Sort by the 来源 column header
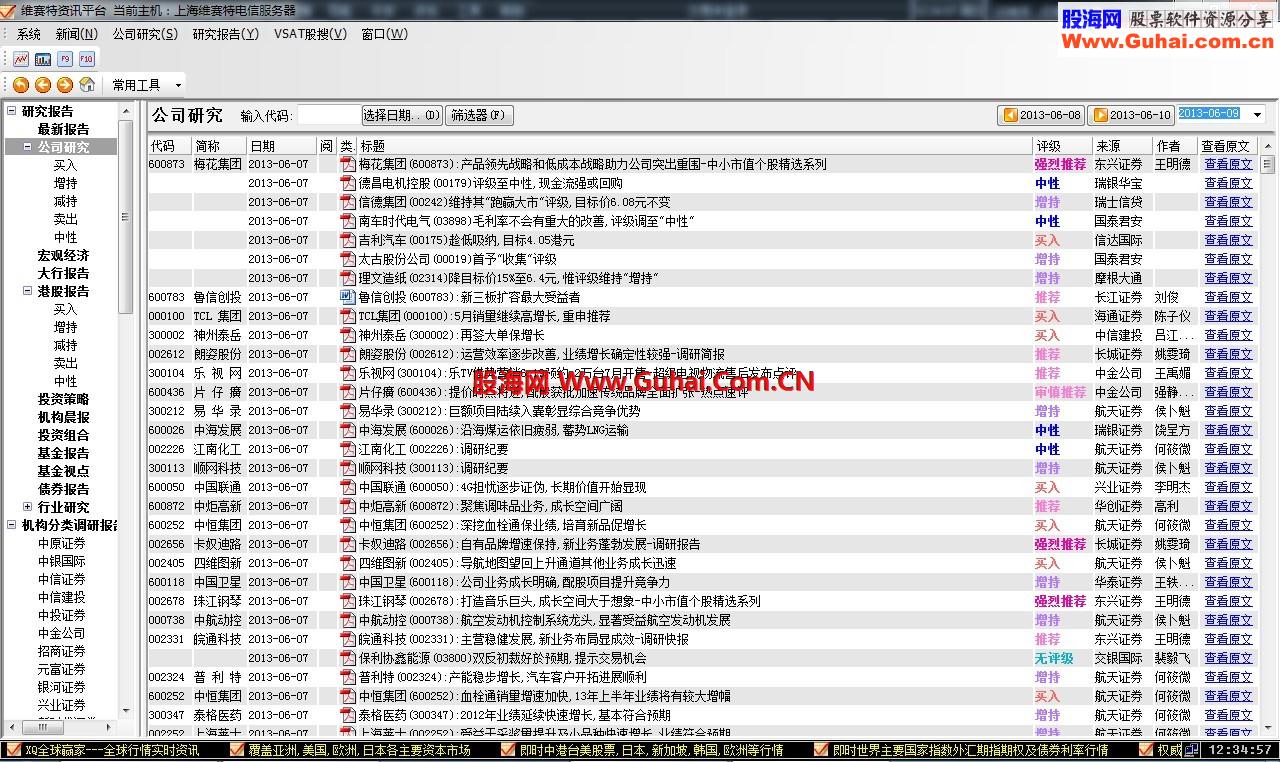Viewport: 1280px width, 762px height. click(1121, 145)
